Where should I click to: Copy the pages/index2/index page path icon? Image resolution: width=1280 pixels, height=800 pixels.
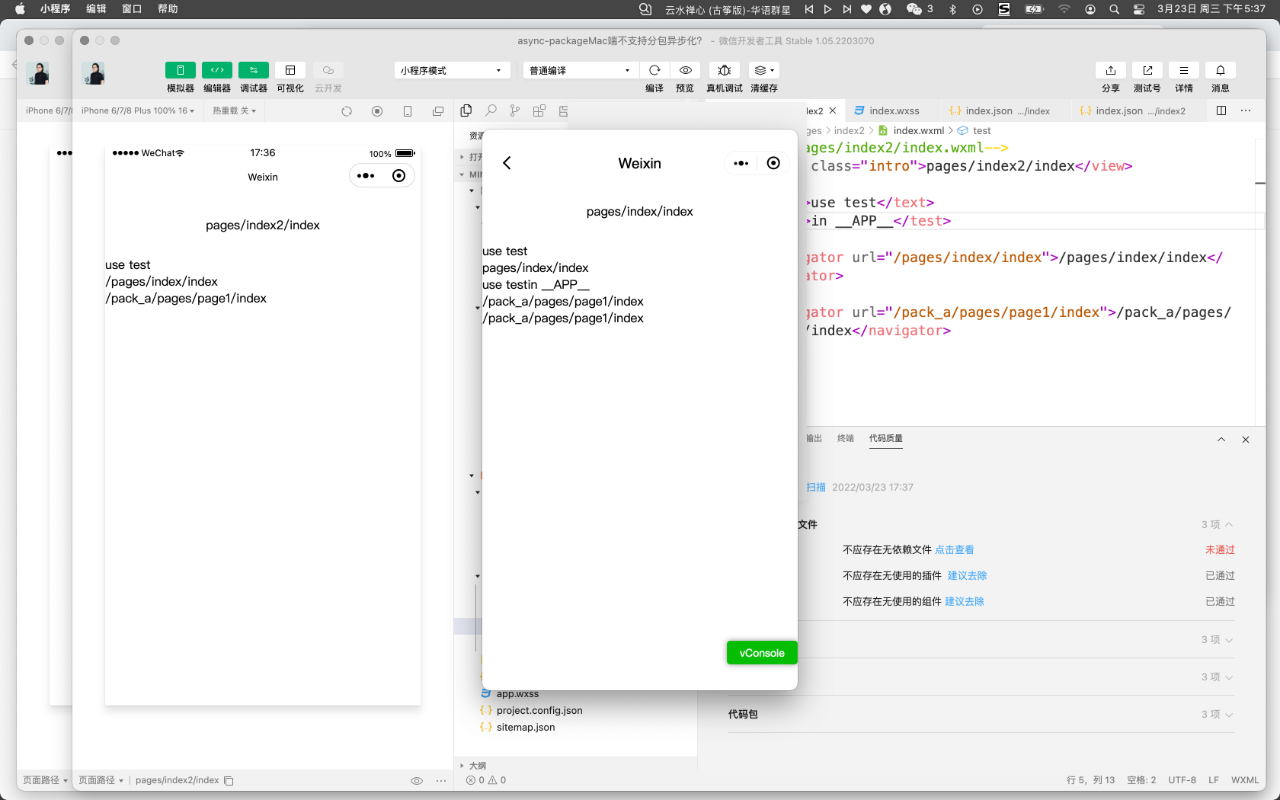pyautogui.click(x=229, y=780)
